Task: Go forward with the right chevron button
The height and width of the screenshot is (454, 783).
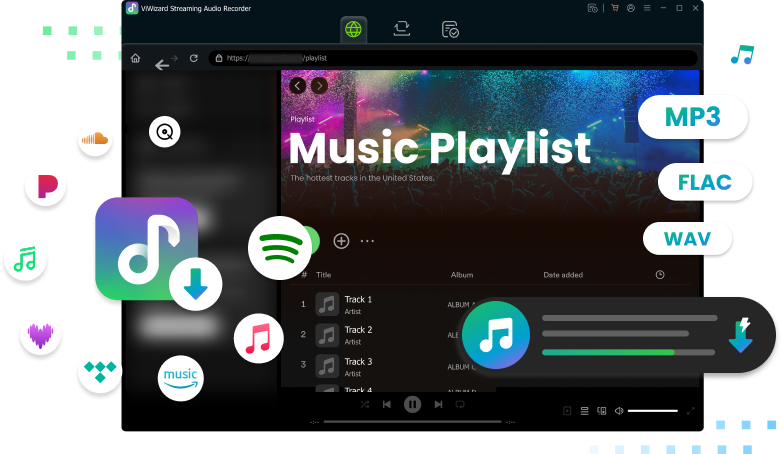Action: [x=319, y=86]
